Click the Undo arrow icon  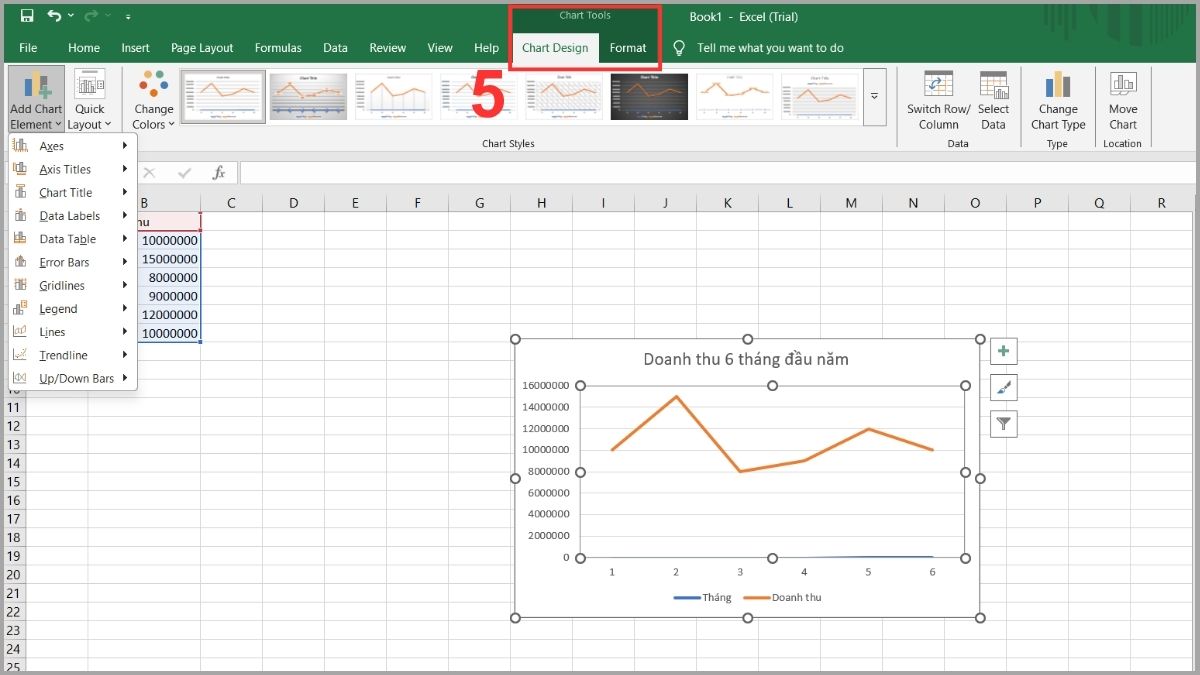(54, 16)
